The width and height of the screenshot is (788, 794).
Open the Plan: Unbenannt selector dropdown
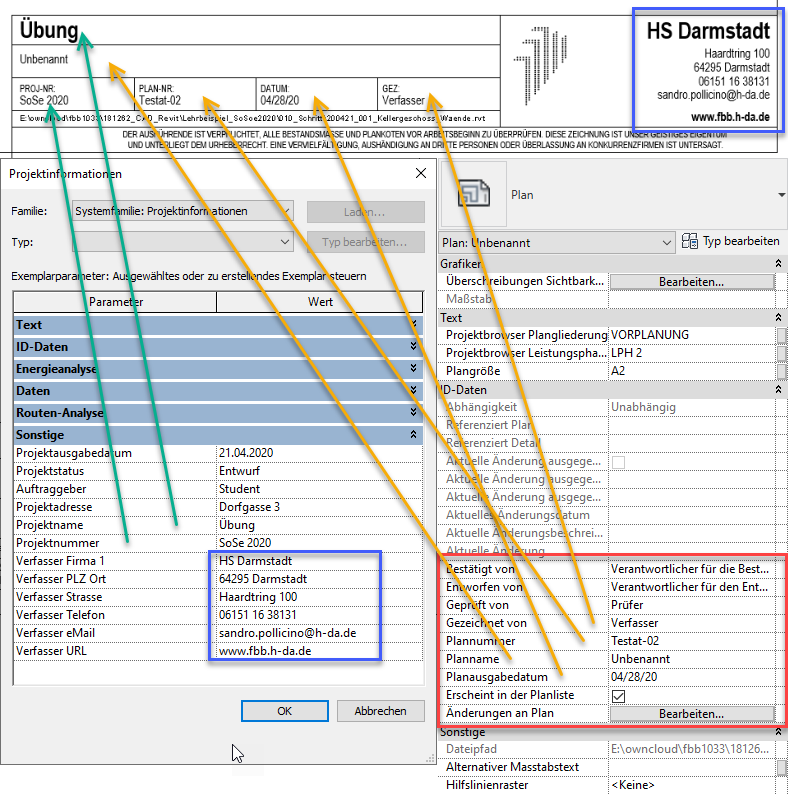point(557,242)
